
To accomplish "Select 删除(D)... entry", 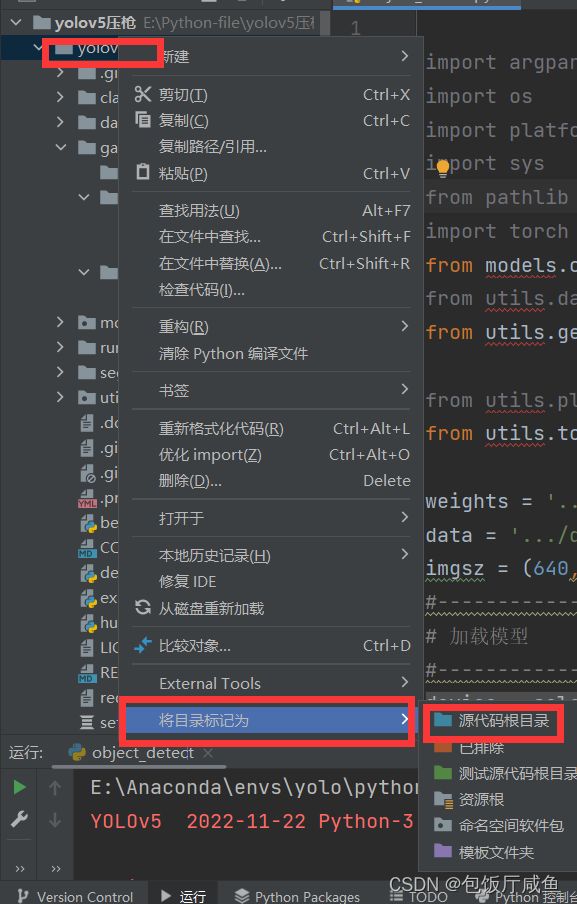I will click(271, 480).
